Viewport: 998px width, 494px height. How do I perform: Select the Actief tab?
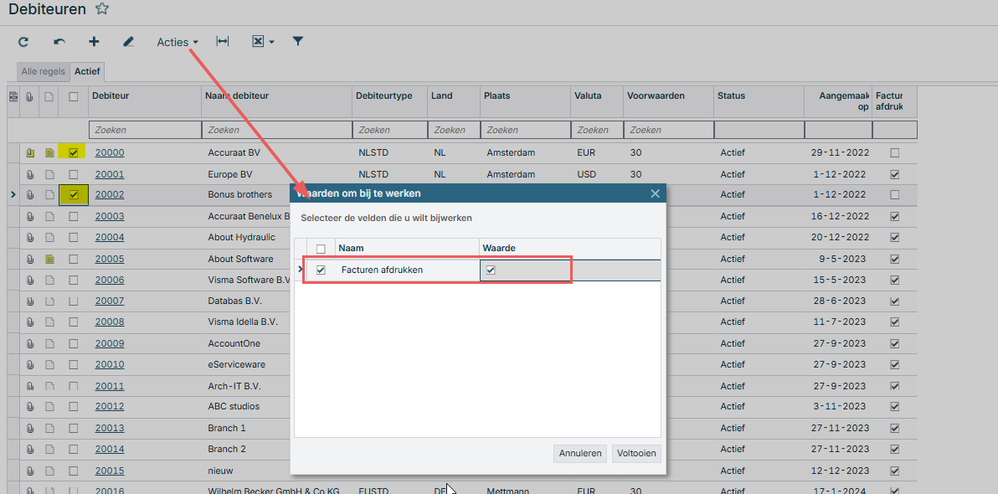pyautogui.click(x=87, y=71)
